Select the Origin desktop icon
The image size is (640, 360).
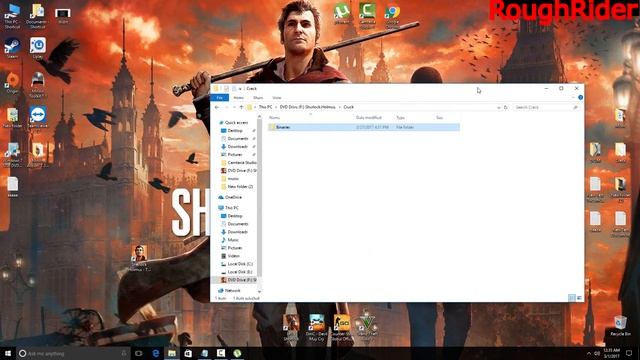click(x=12, y=83)
